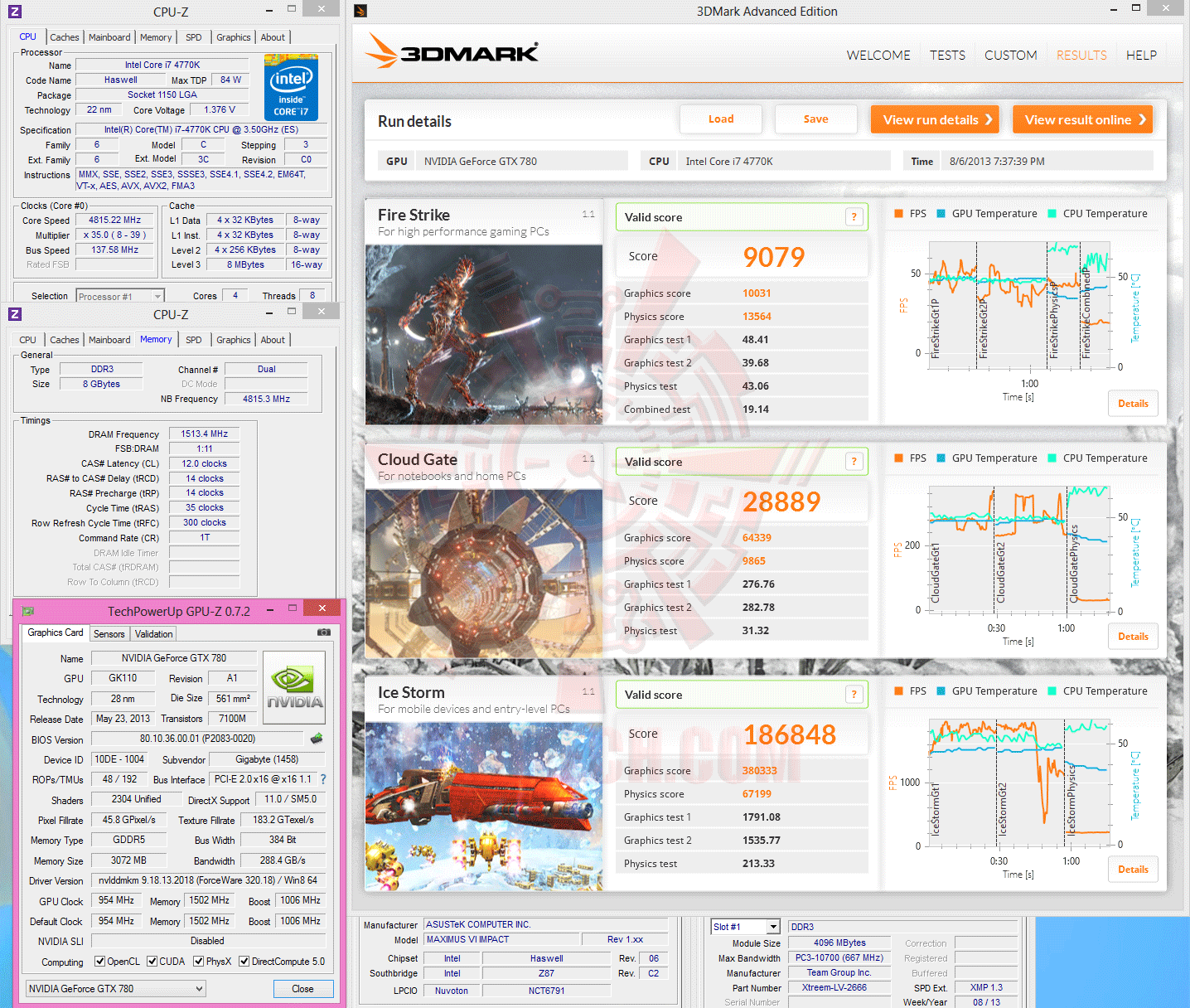Take a GPU-Z screenshot with the camera icon
Screen dimensions: 1190x1008
click(x=324, y=632)
